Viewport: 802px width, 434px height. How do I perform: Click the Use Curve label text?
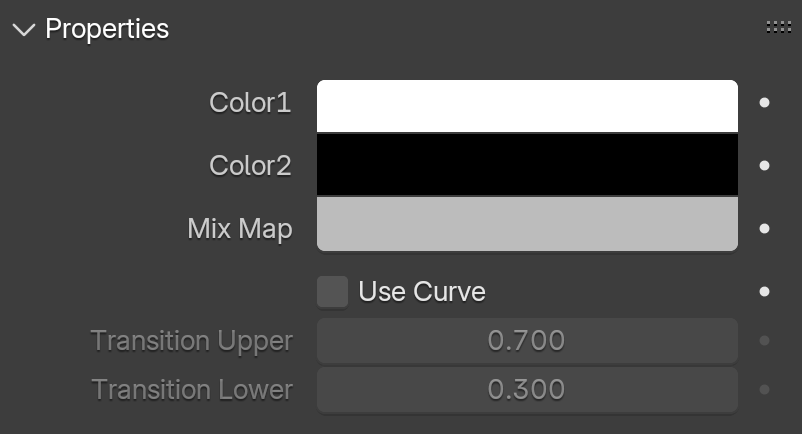[x=421, y=292]
